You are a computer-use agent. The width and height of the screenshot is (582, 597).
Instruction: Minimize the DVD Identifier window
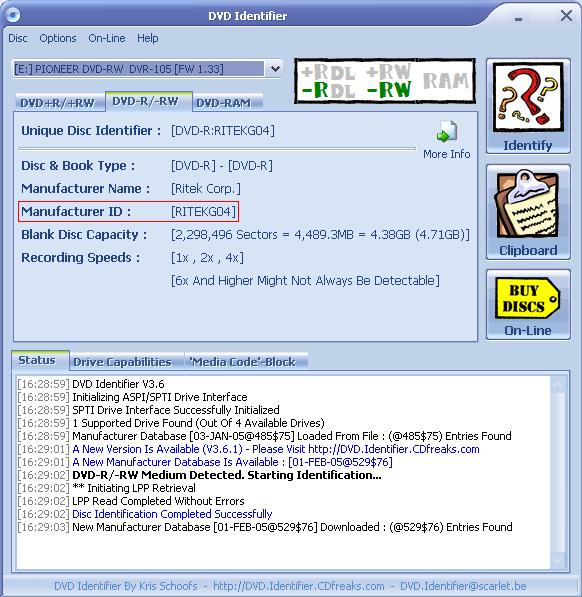click(x=518, y=19)
